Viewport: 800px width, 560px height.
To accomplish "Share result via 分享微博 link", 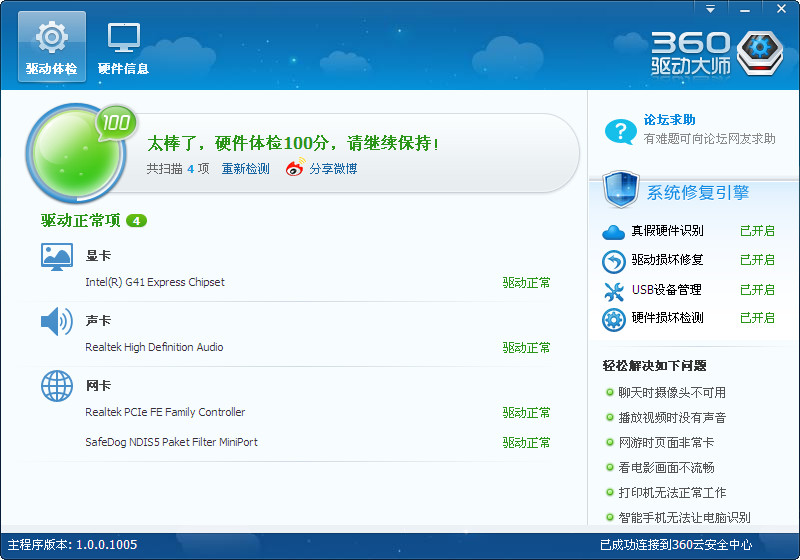I will click(x=333, y=169).
